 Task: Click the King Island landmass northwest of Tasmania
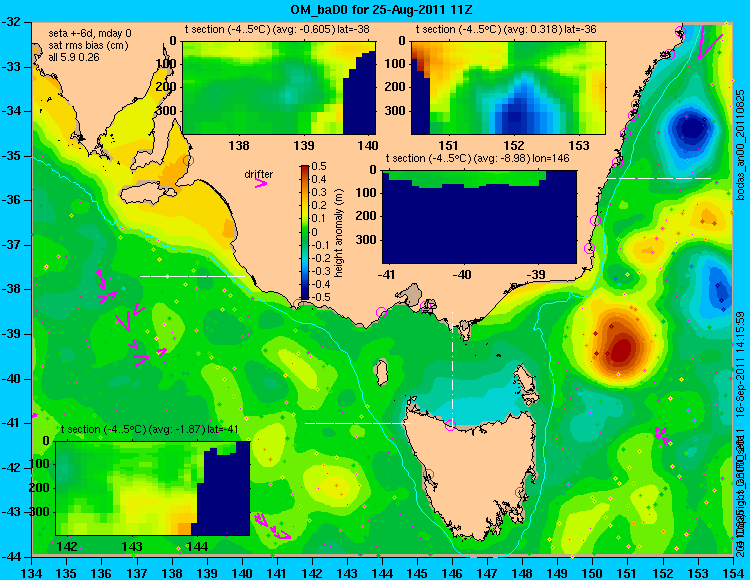381,372
